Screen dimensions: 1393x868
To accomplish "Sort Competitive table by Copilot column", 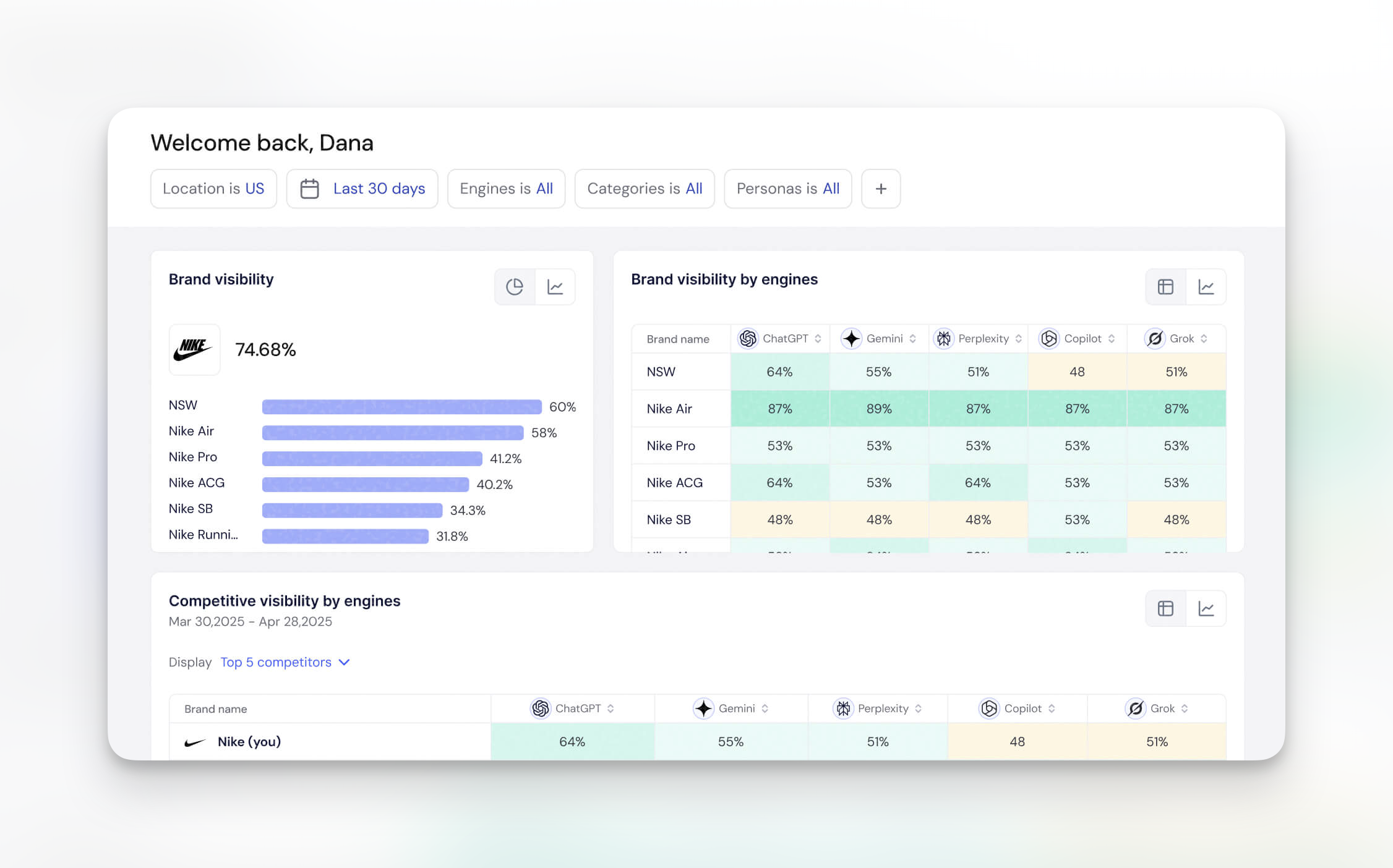I will click(1052, 708).
